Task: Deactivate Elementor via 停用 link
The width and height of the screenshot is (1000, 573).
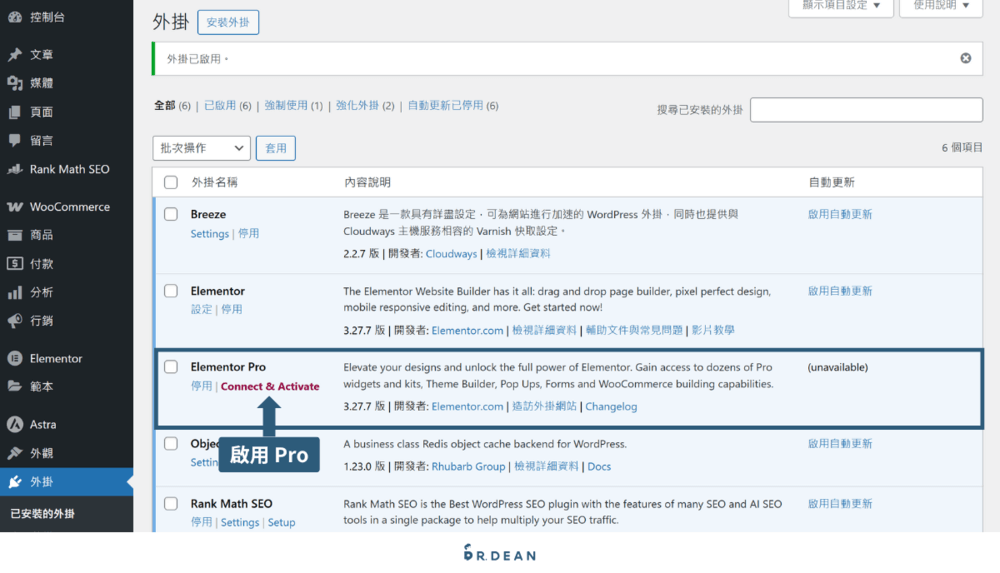Action: click(232, 309)
